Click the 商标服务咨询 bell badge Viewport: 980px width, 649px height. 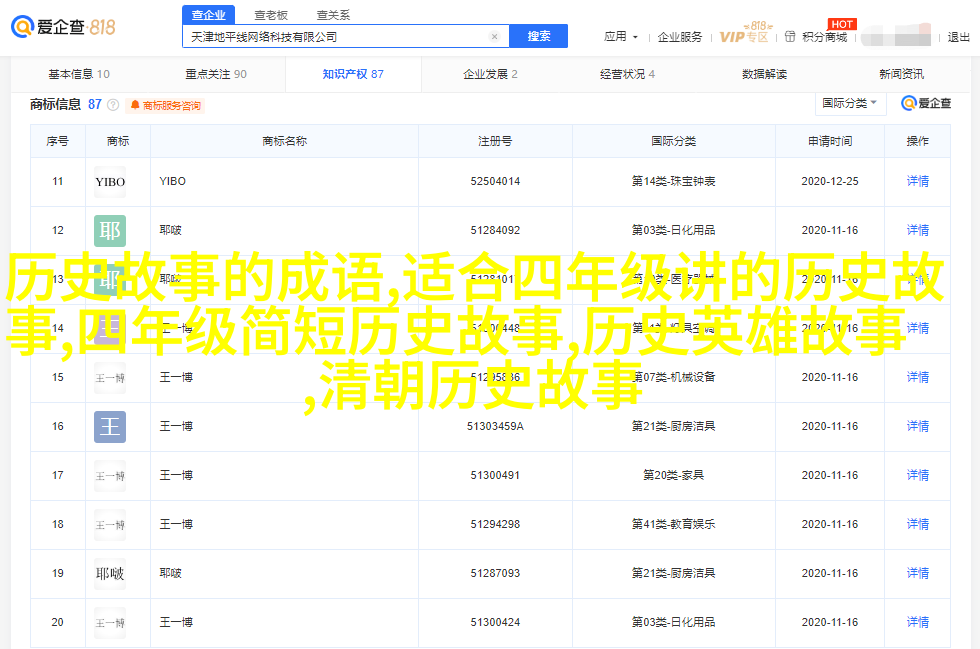tap(166, 105)
